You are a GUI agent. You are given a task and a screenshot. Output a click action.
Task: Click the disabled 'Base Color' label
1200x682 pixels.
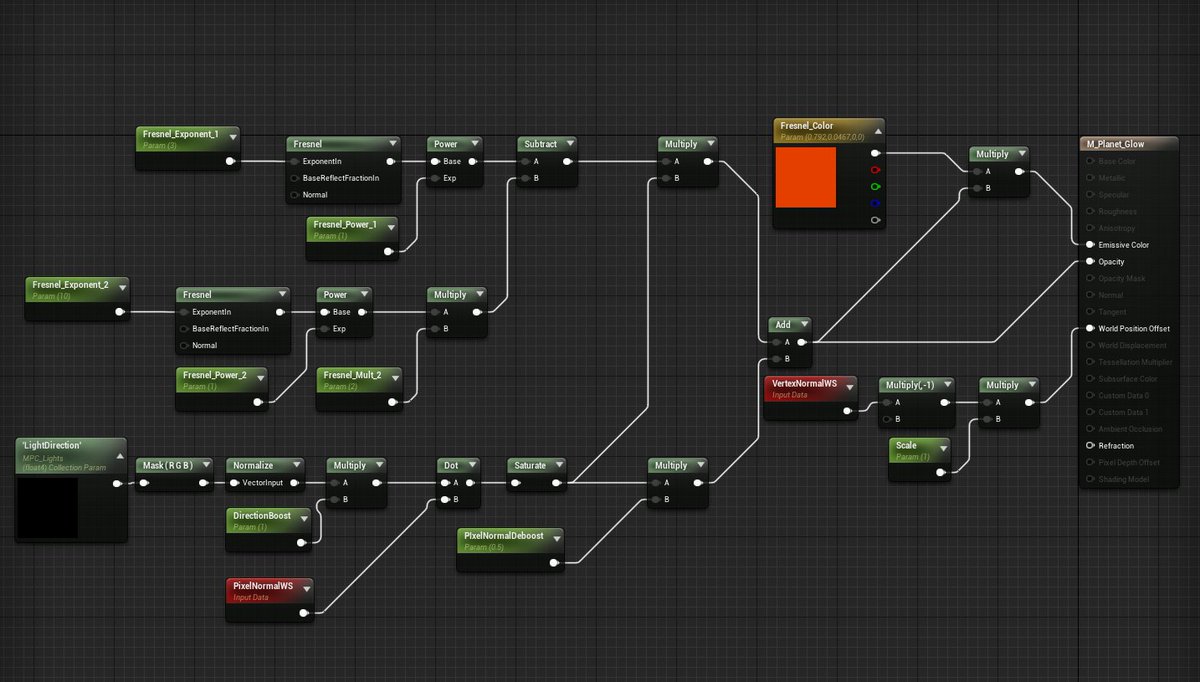(x=1117, y=161)
